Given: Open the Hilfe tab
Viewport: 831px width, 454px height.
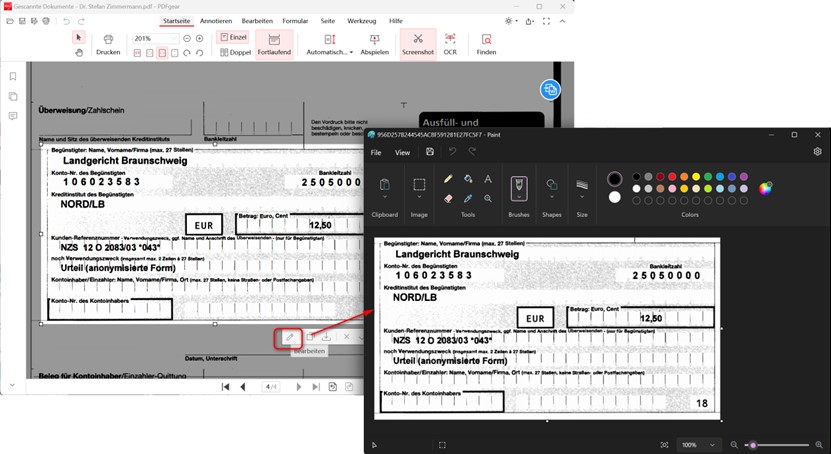Looking at the screenshot, I should point(395,21).
